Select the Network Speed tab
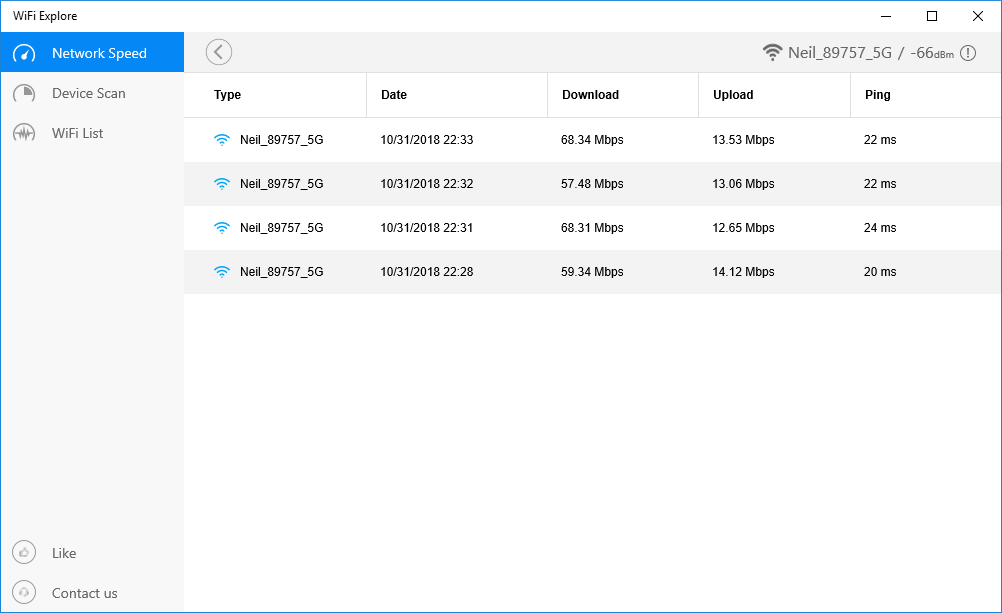Screen dimensions: 1002x613 (99, 53)
